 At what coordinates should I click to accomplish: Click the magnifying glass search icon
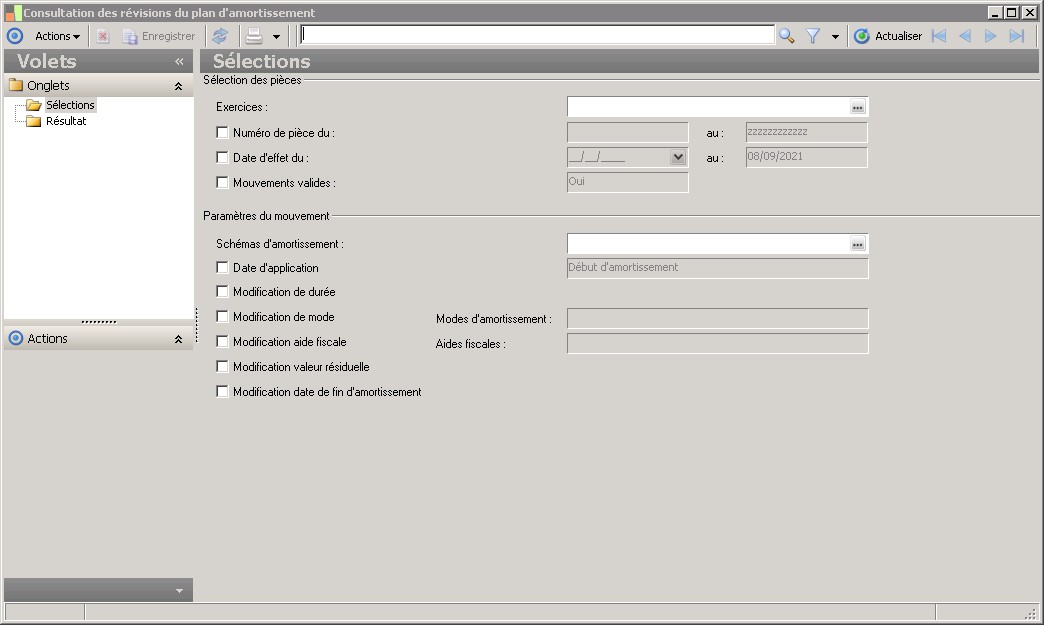click(787, 36)
